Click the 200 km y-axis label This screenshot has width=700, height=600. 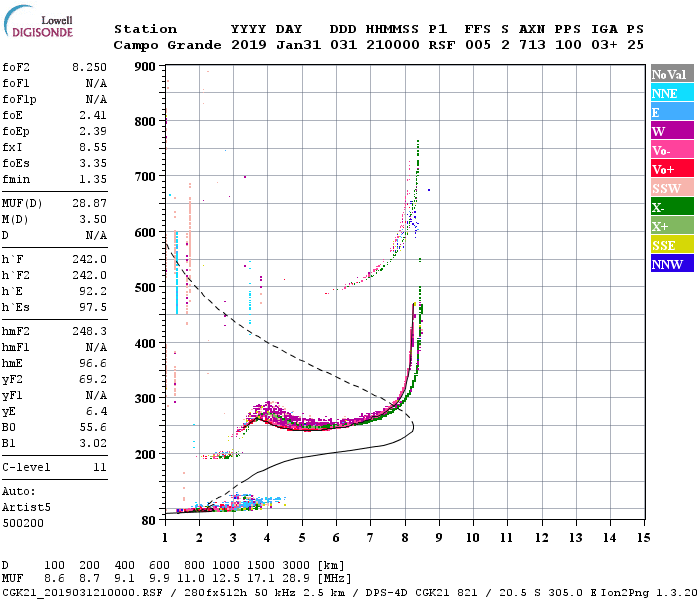coord(145,454)
